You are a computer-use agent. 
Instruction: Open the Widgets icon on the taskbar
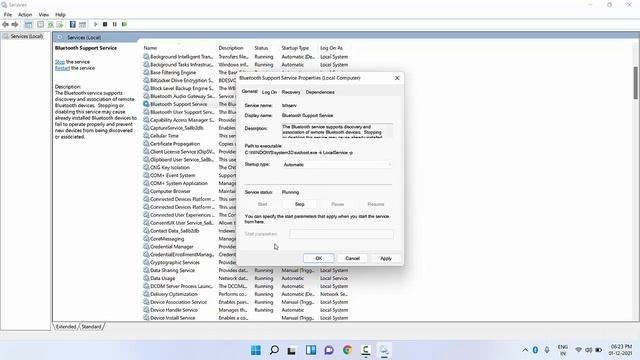point(311,350)
